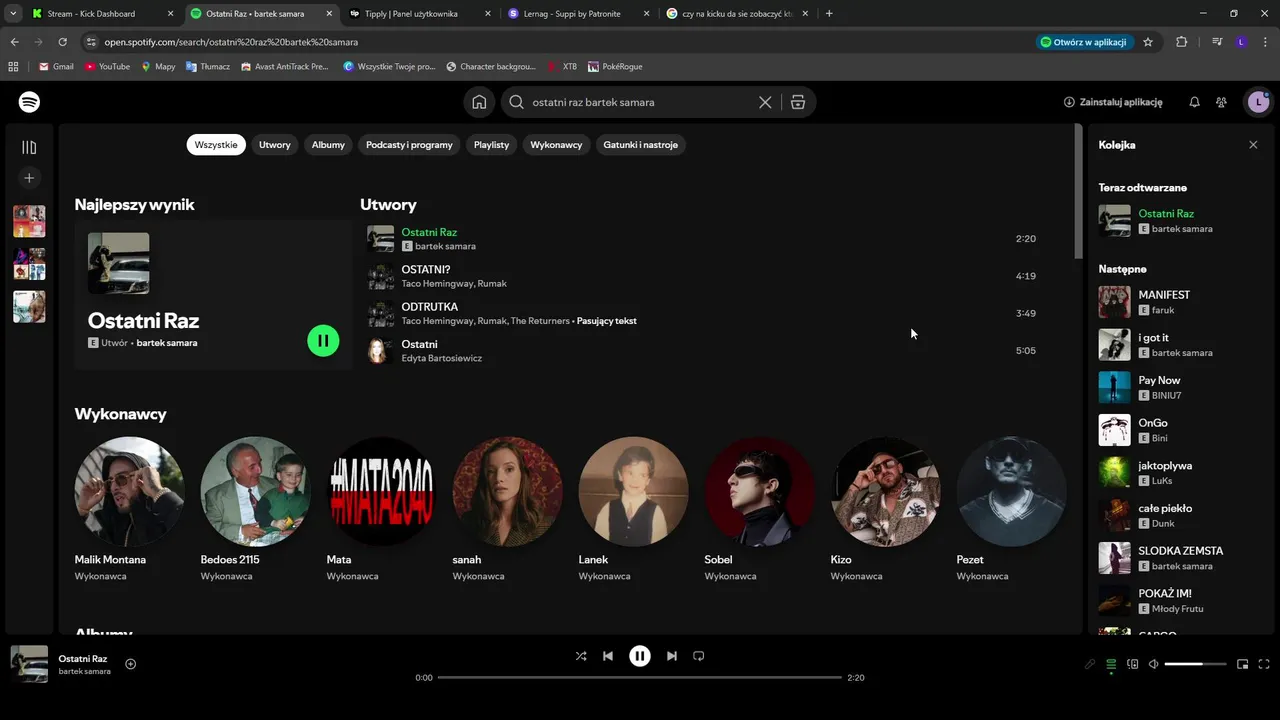This screenshot has height=720, width=1280.
Task: Select the Albumy filter chip
Action: [328, 145]
